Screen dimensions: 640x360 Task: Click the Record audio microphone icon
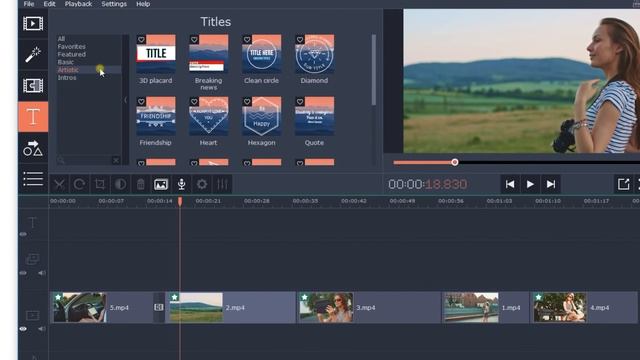point(182,184)
